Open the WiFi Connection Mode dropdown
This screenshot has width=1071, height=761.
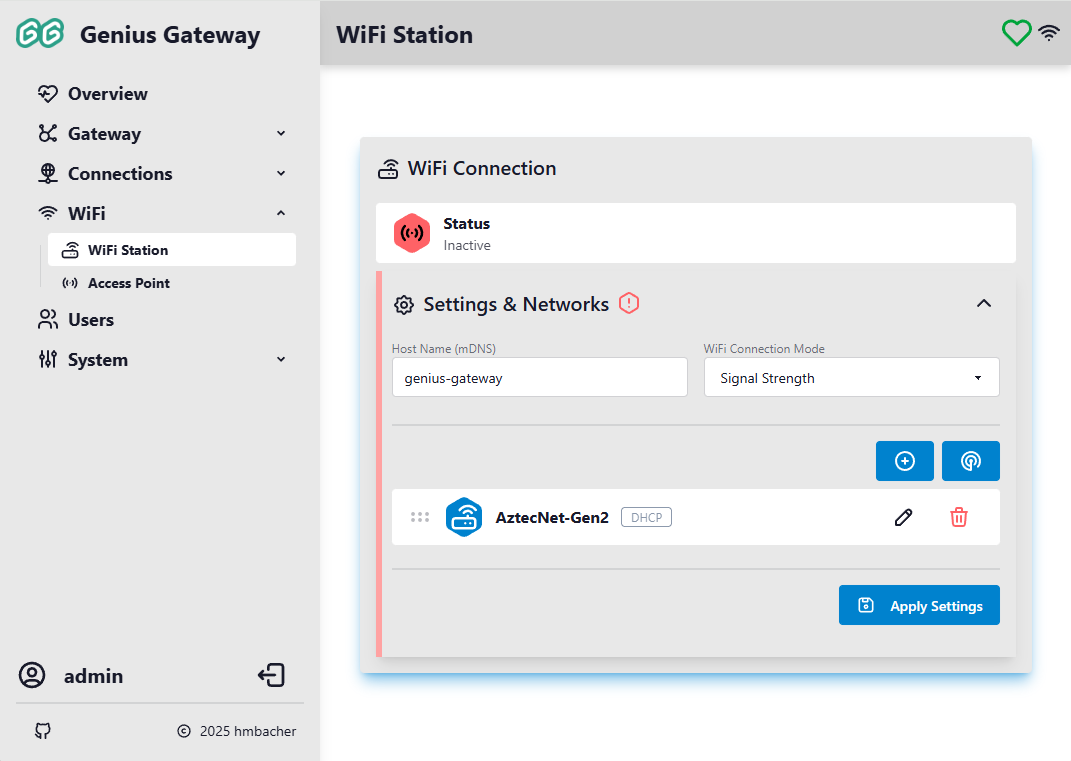pos(851,378)
